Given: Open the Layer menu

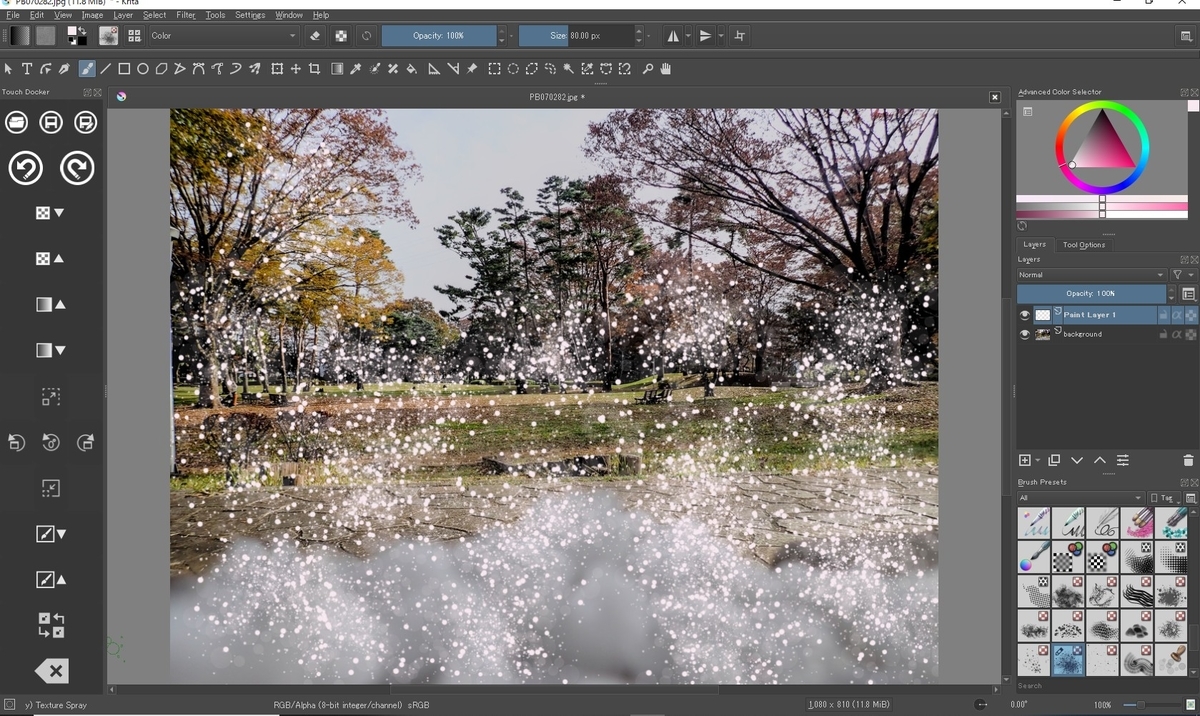Looking at the screenshot, I should [x=123, y=15].
